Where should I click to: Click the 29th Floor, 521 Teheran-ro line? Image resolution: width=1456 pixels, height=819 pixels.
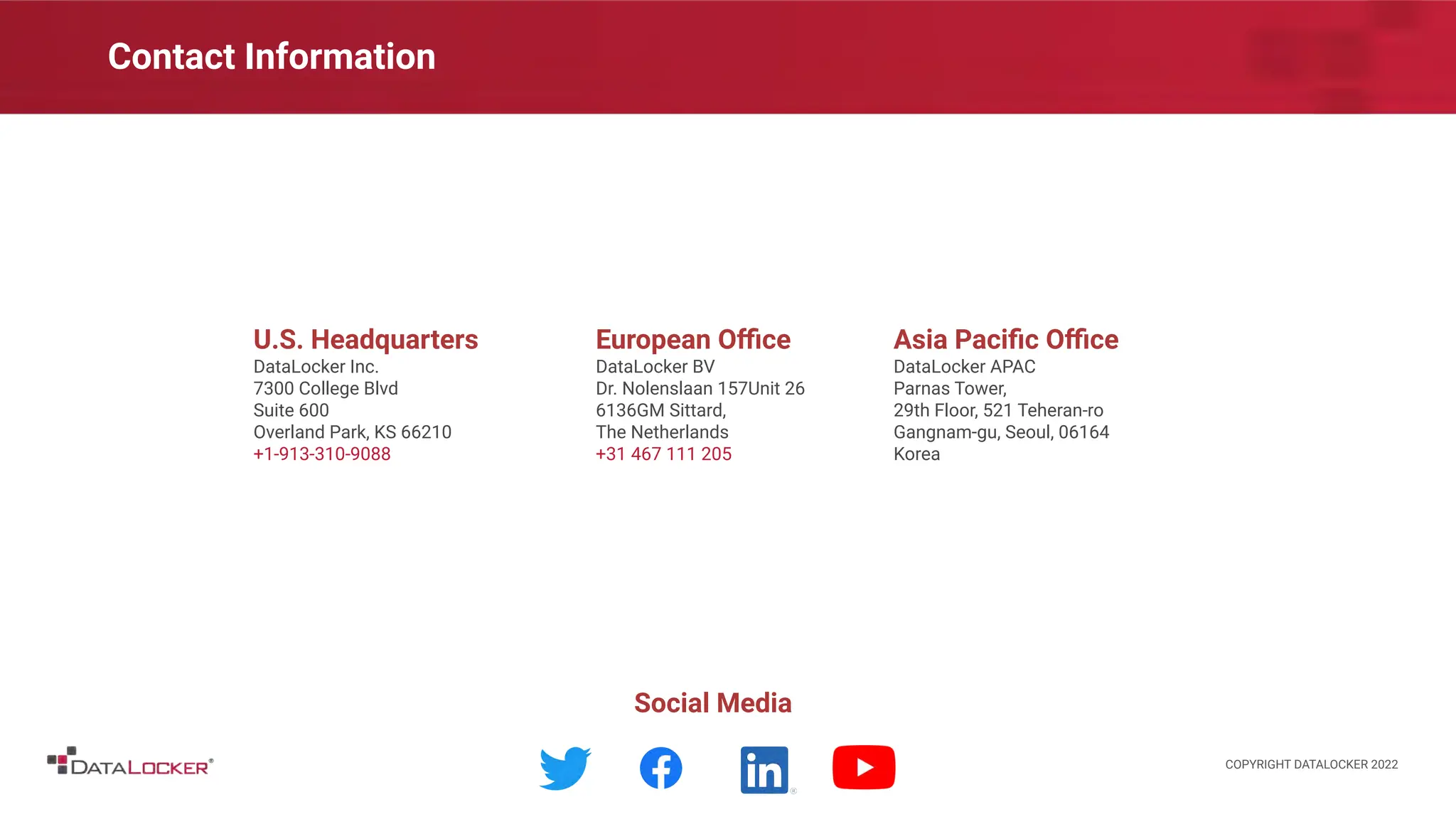click(998, 410)
